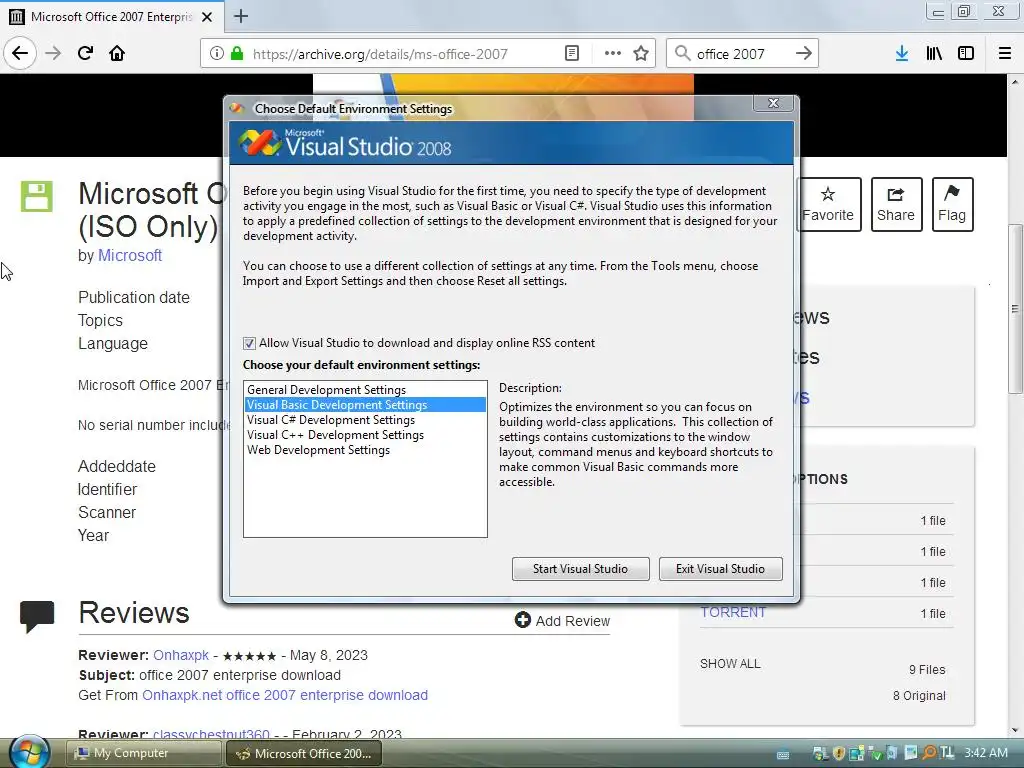Open the browser downloads arrow
1024x768 pixels.
click(x=902, y=54)
